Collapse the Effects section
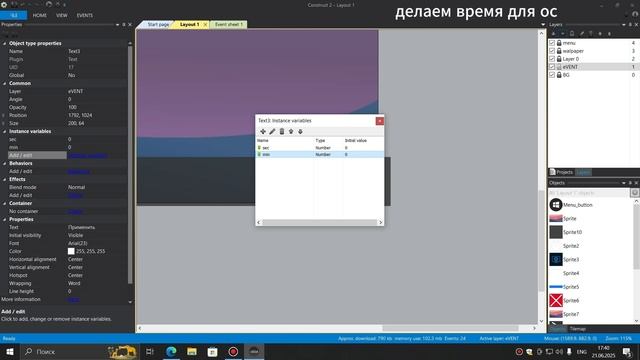The image size is (640, 360). 4,179
